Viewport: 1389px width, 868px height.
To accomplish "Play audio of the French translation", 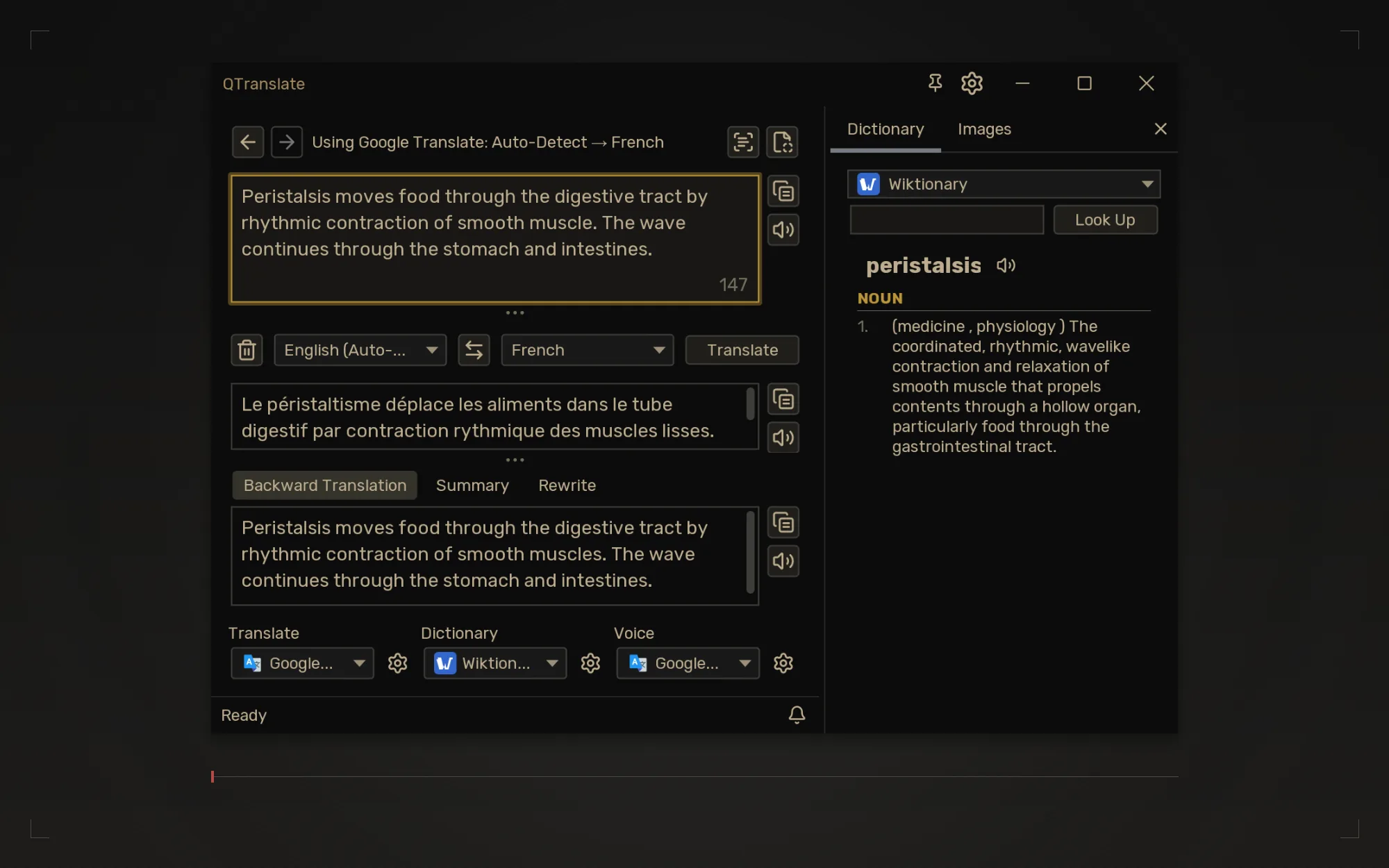I will coord(783,437).
